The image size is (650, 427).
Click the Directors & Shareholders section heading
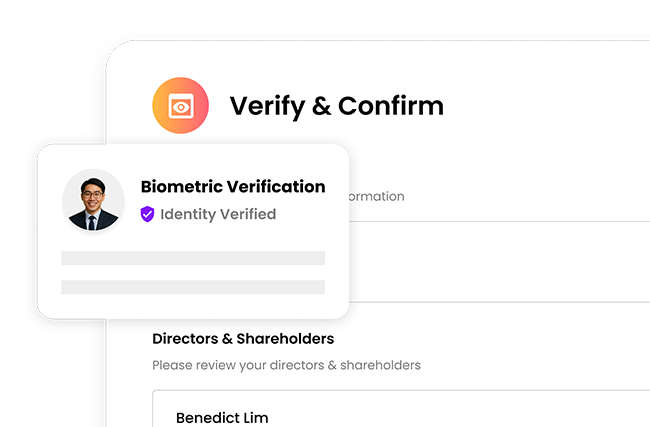[x=243, y=339]
